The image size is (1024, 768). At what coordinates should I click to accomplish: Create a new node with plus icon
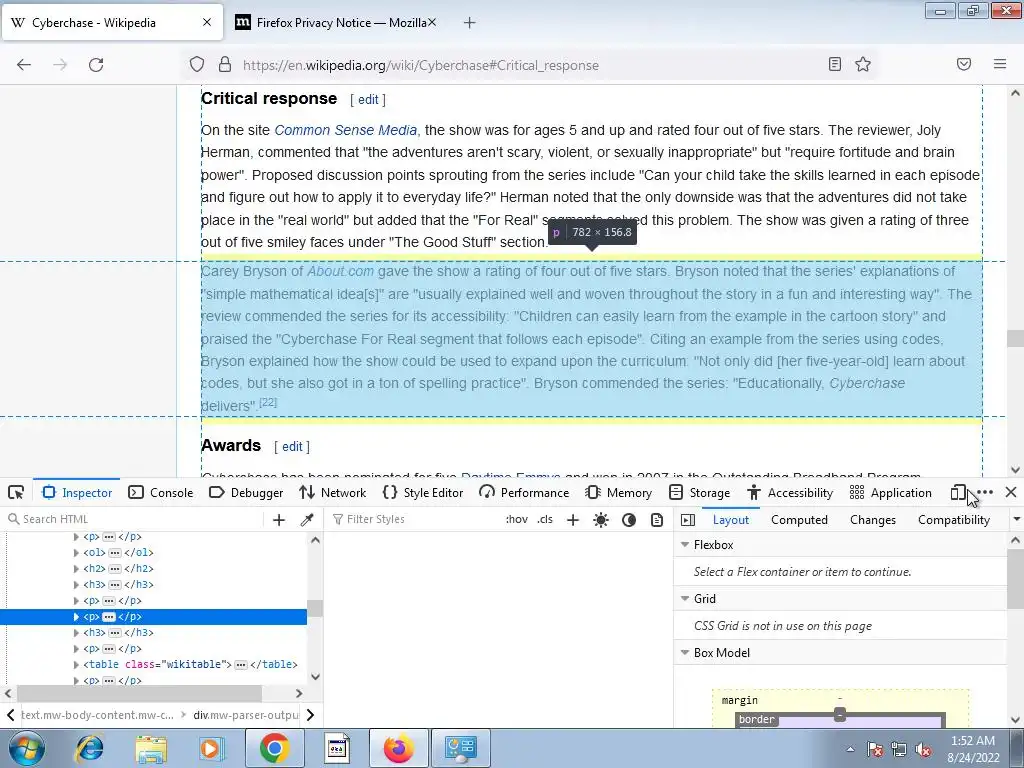[279, 520]
